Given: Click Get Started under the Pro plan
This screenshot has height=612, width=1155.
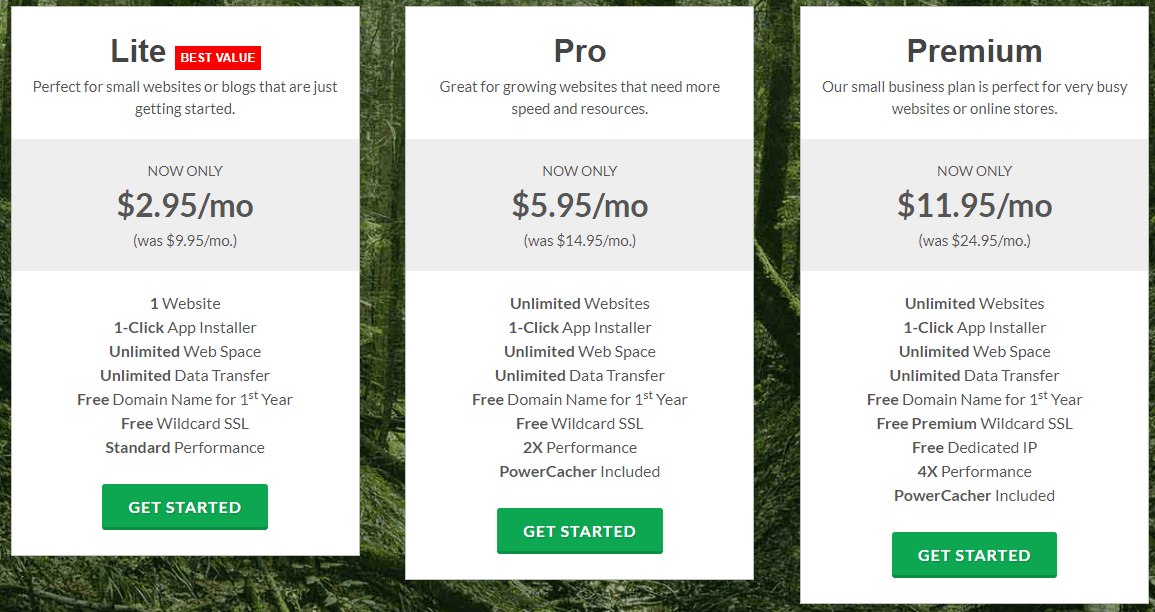Looking at the screenshot, I should pyautogui.click(x=580, y=531).
